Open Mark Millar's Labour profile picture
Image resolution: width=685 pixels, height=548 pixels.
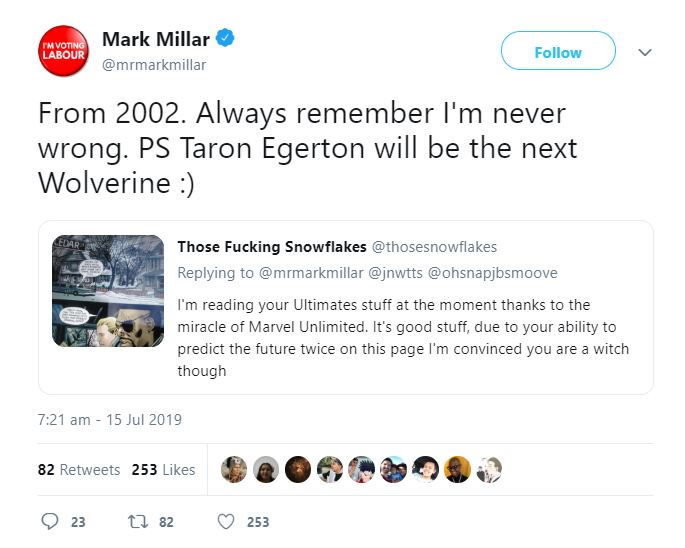pos(64,51)
